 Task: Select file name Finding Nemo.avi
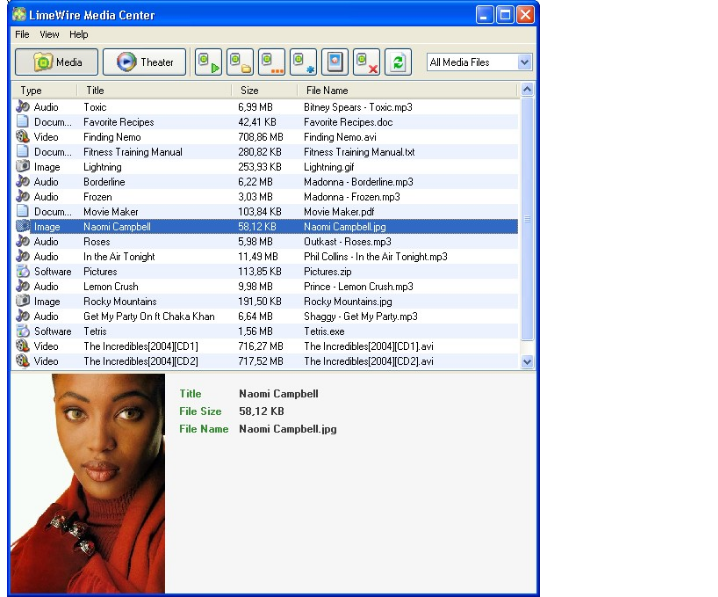coord(340,137)
